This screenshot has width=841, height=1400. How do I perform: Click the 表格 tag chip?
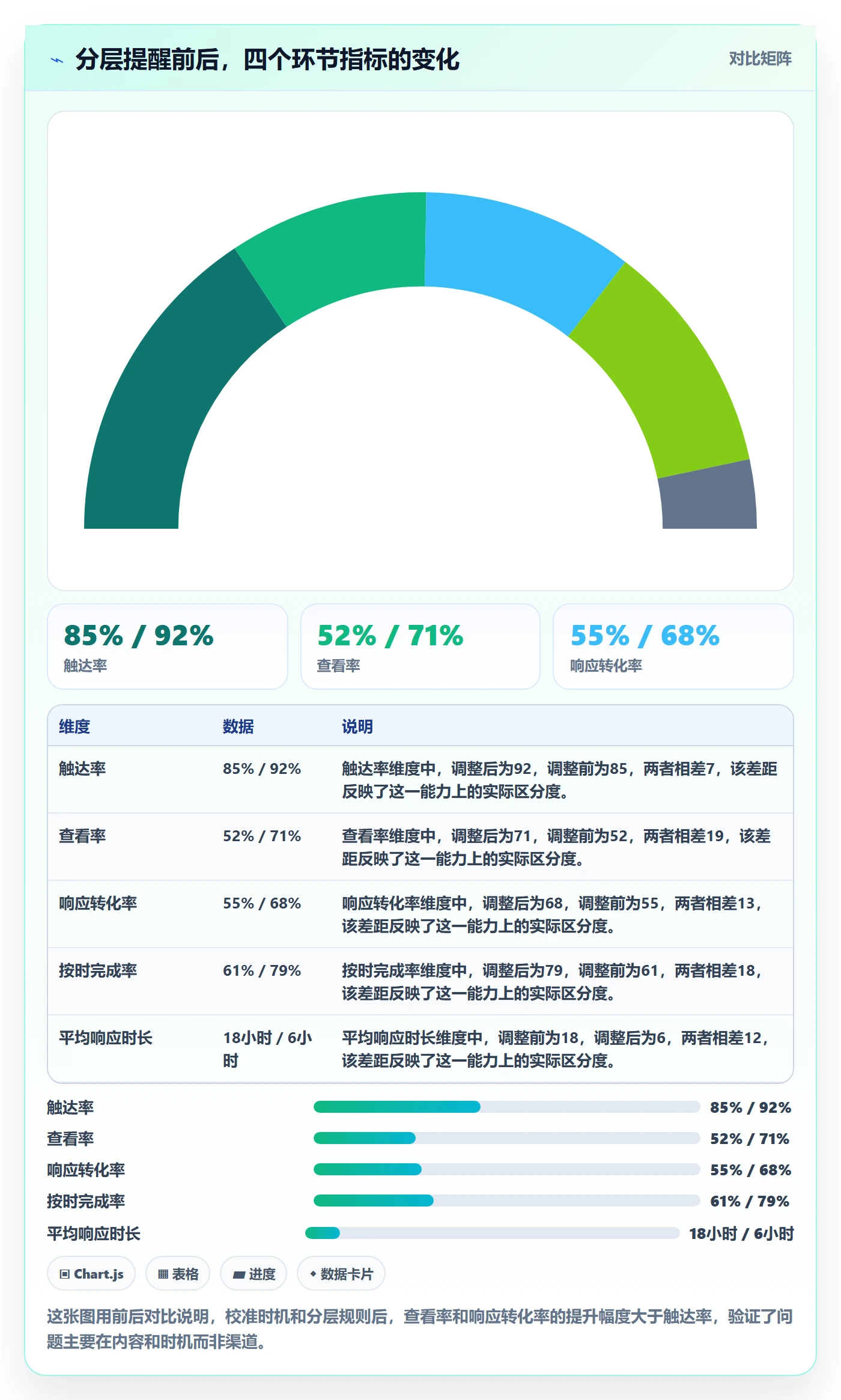point(178,1274)
